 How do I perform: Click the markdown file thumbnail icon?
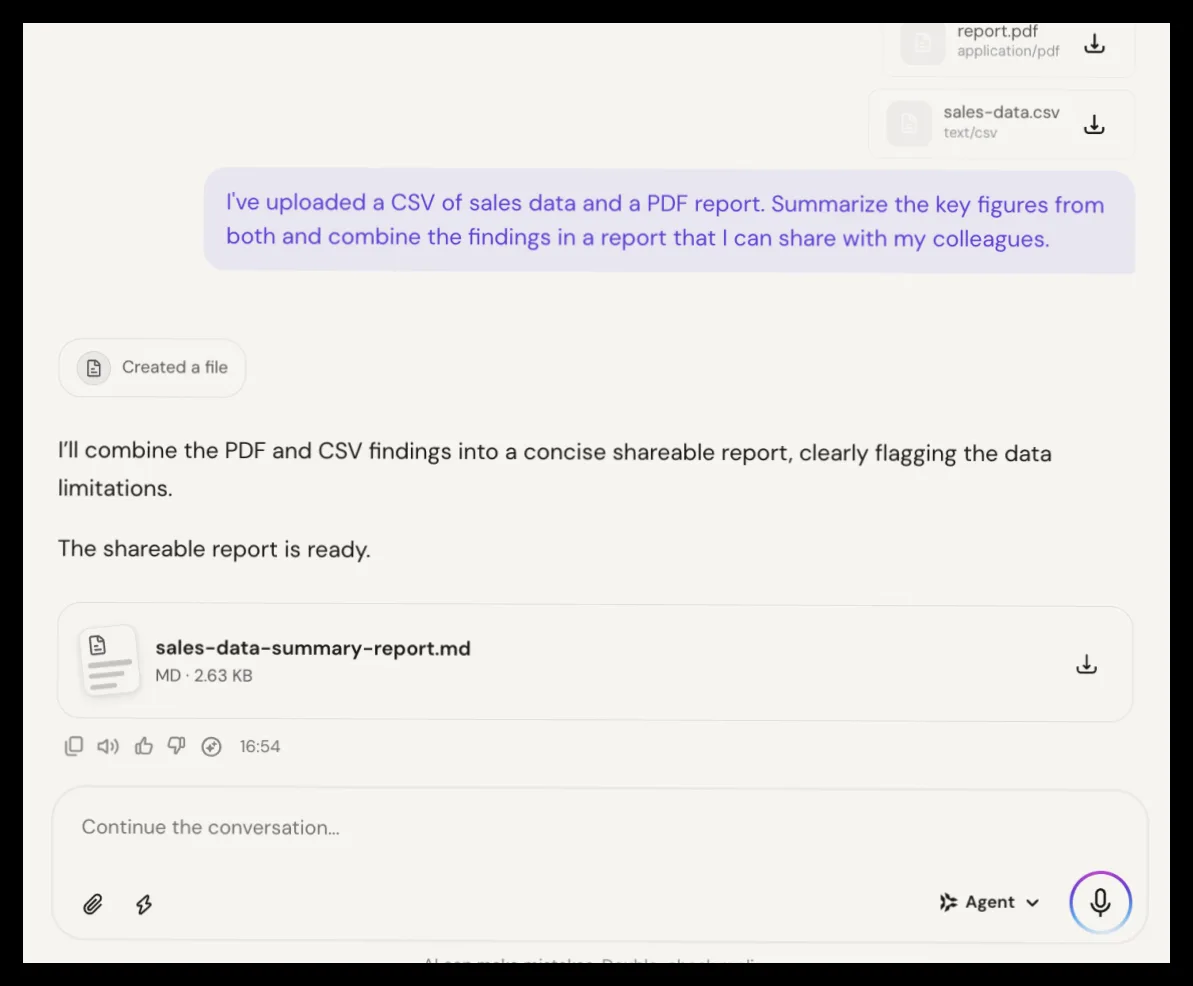[x=110, y=661]
